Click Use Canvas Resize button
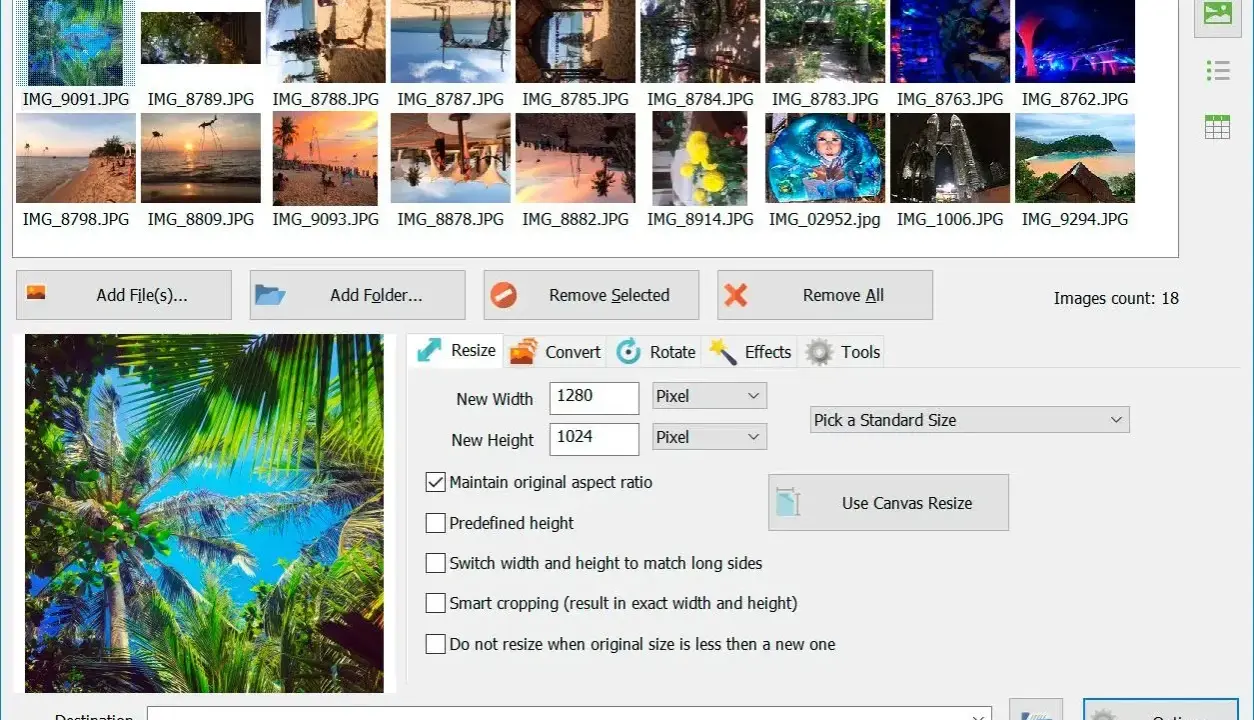Screen dimensions: 1254x720 coord(888,502)
